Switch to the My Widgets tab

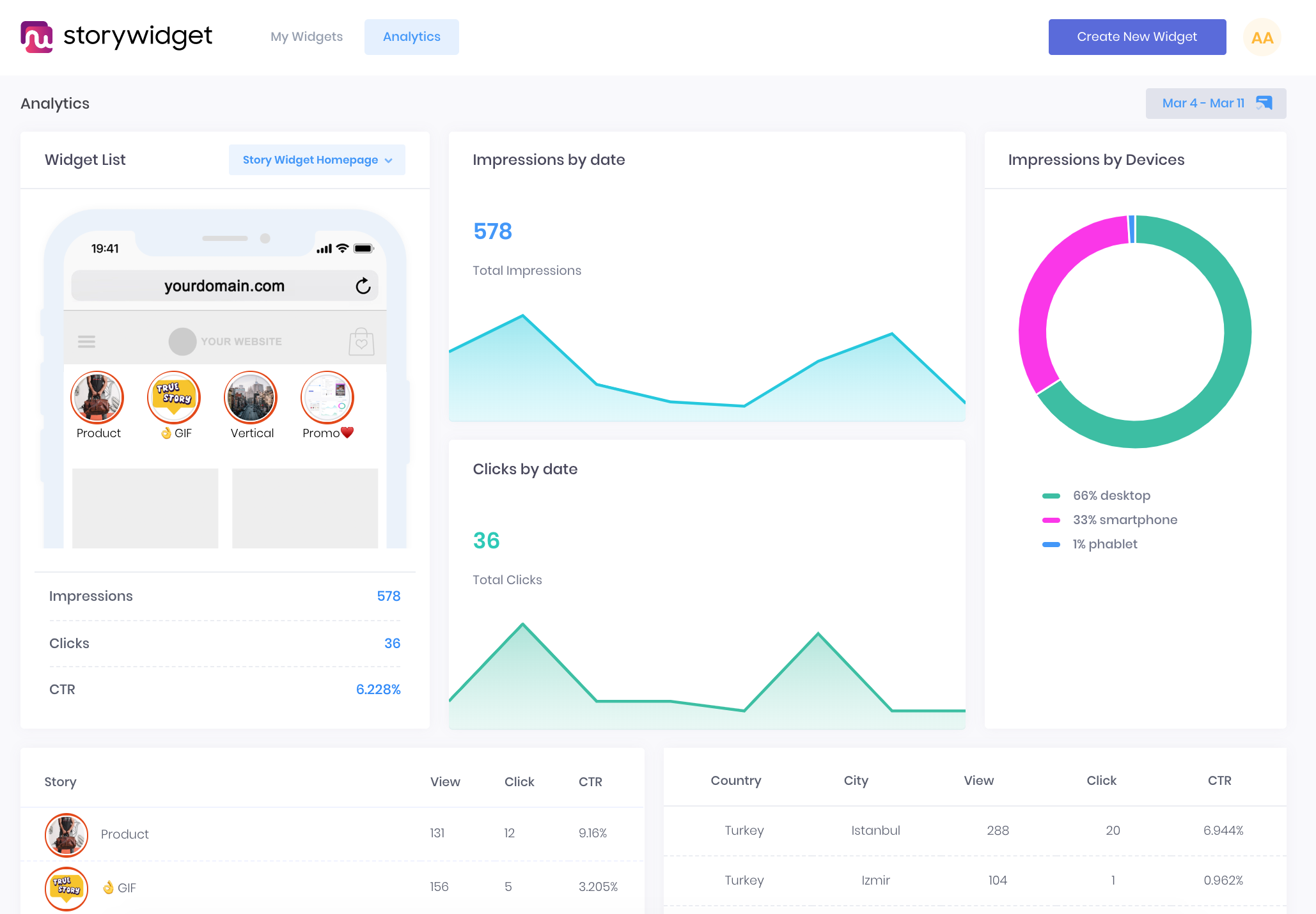click(306, 36)
